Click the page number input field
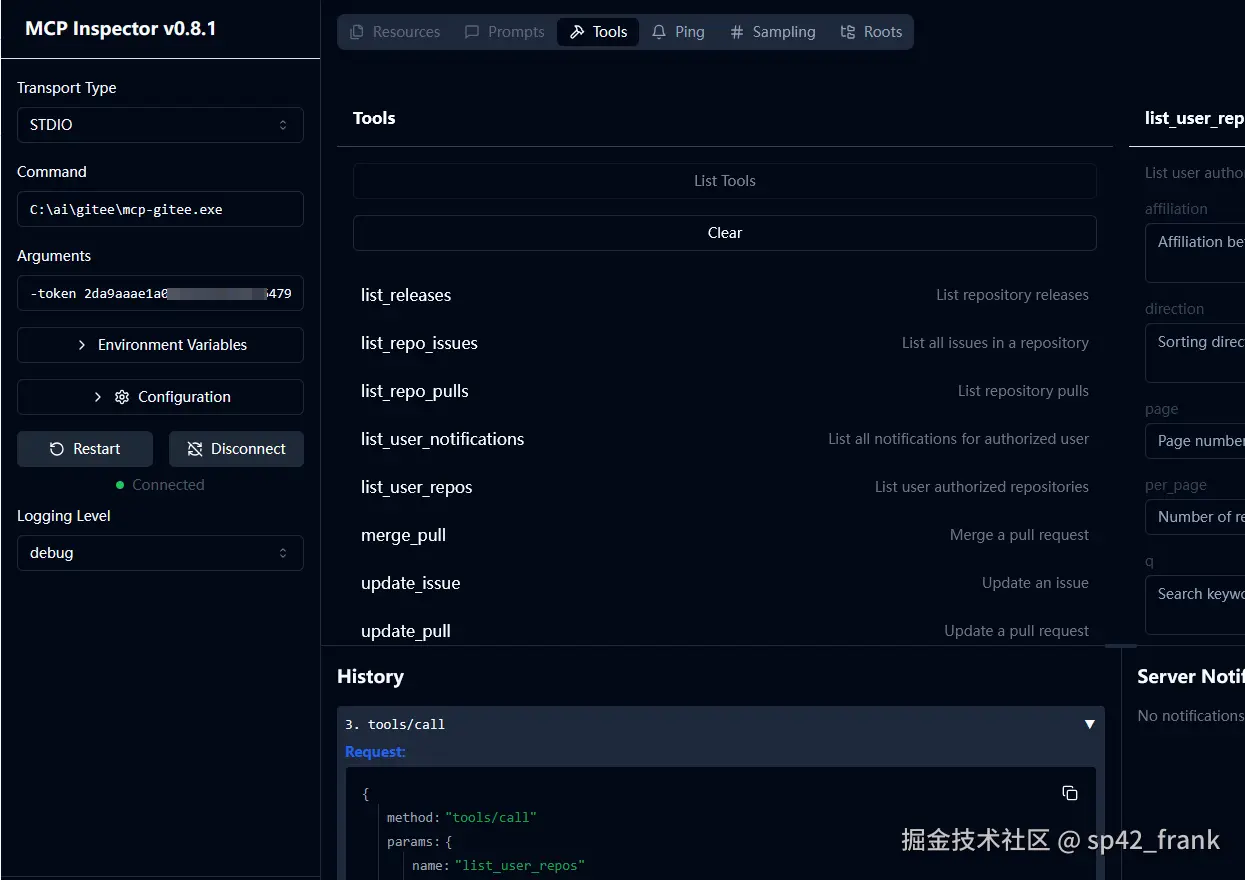The image size is (1245, 880). (x=1195, y=441)
